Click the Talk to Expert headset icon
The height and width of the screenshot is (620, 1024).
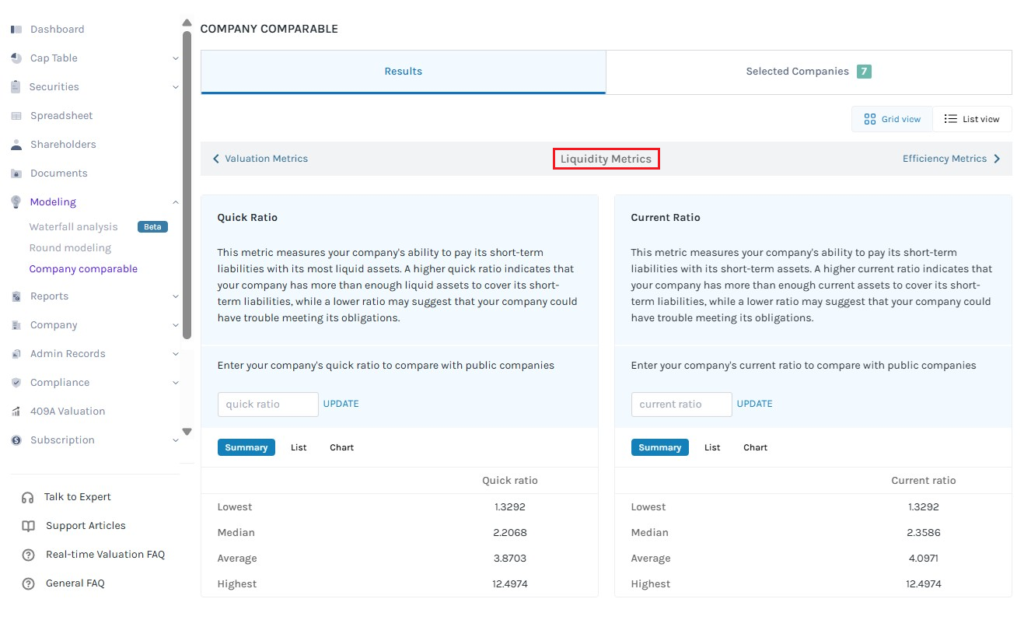pyautogui.click(x=27, y=497)
